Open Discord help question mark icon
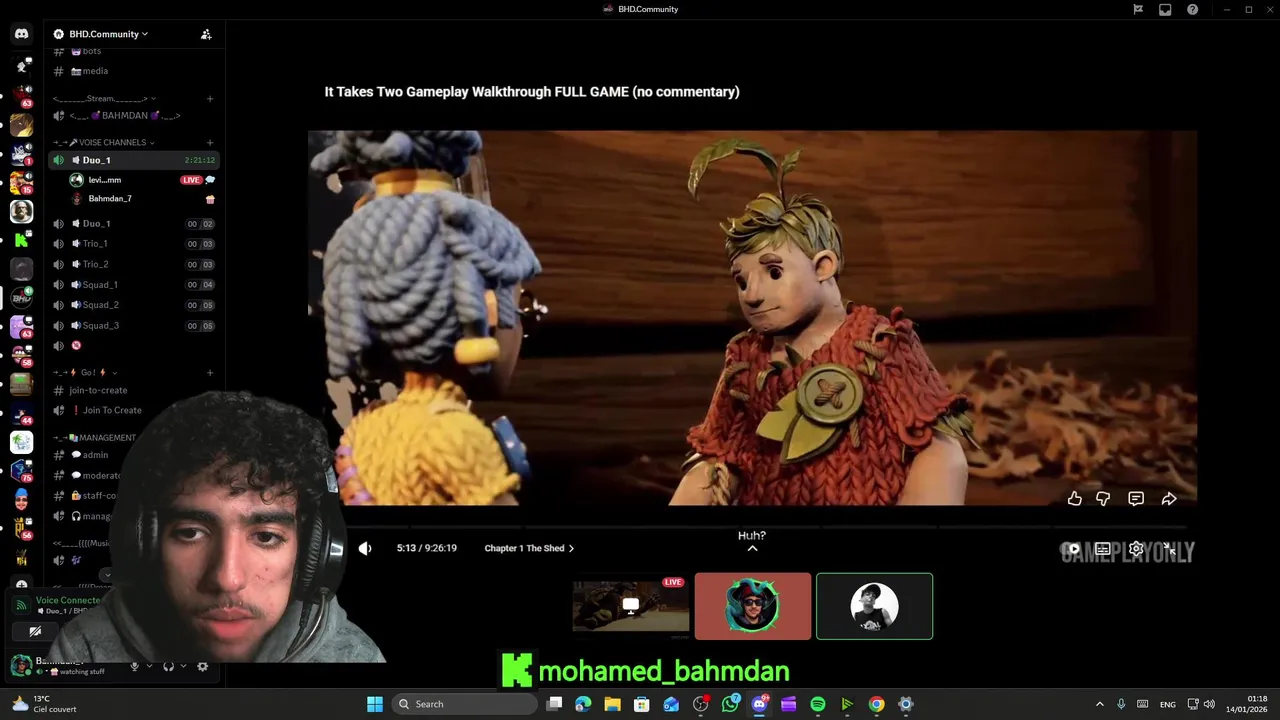Viewport: 1280px width, 720px height. tap(1192, 9)
